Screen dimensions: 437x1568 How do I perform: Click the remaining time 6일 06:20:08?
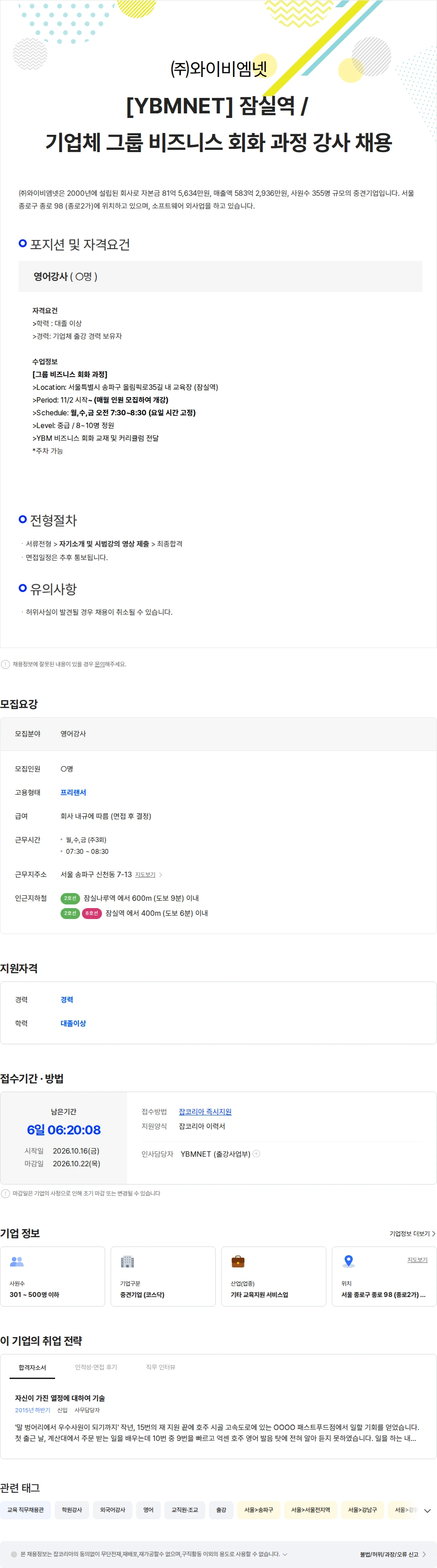[x=64, y=1130]
